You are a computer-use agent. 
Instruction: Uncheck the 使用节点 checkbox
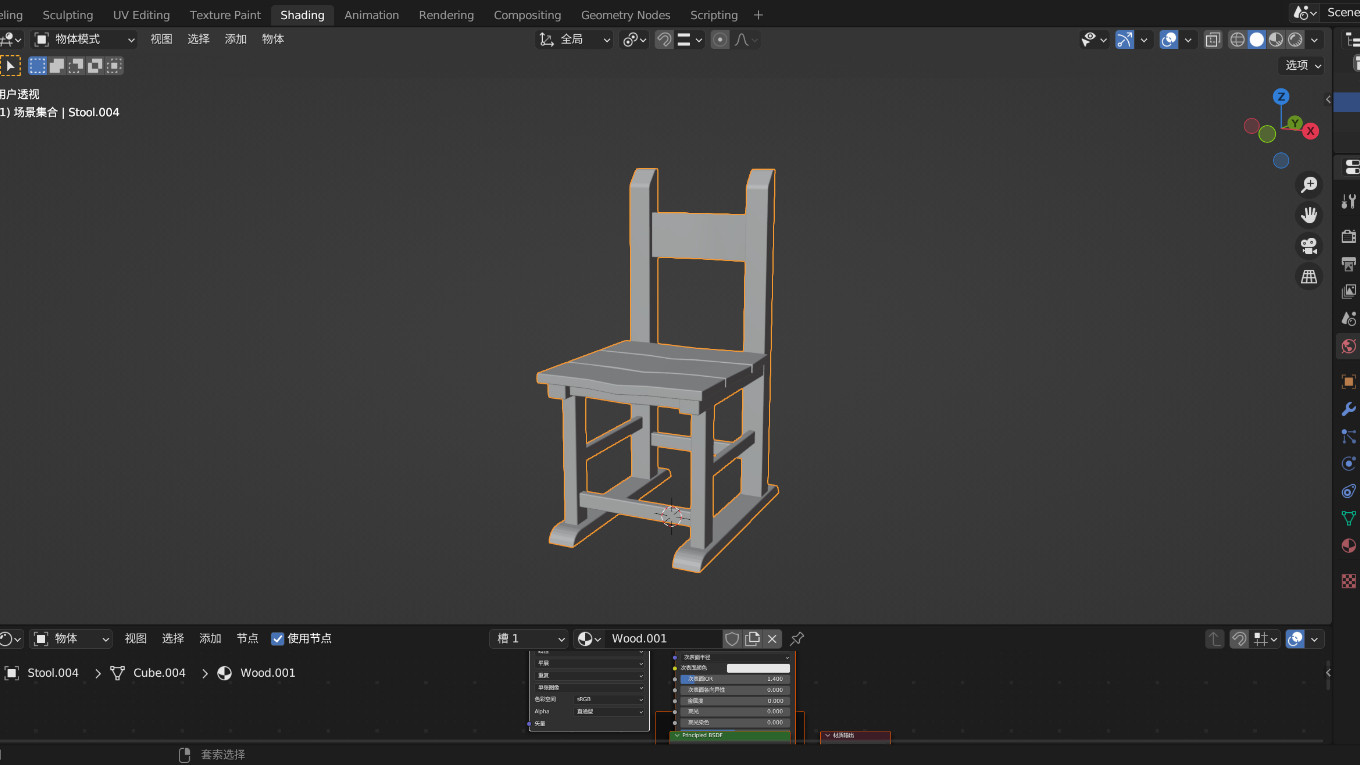click(278, 639)
